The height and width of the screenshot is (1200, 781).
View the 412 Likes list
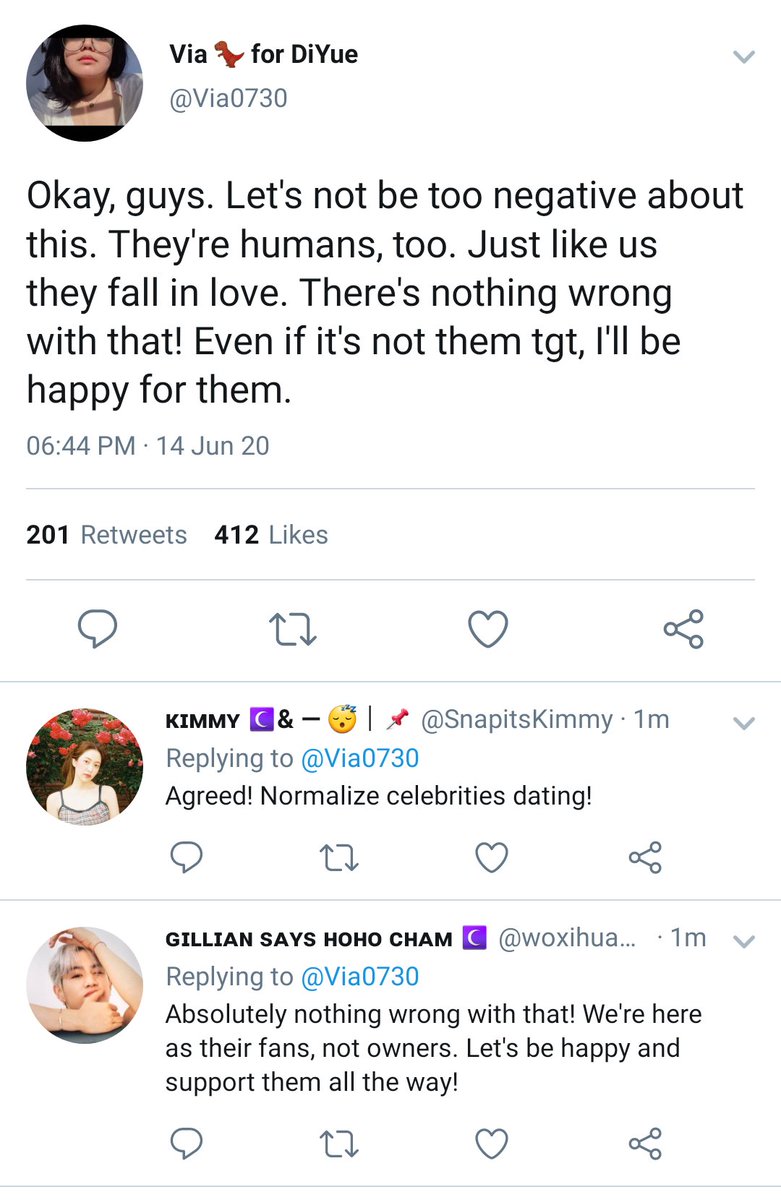271,535
